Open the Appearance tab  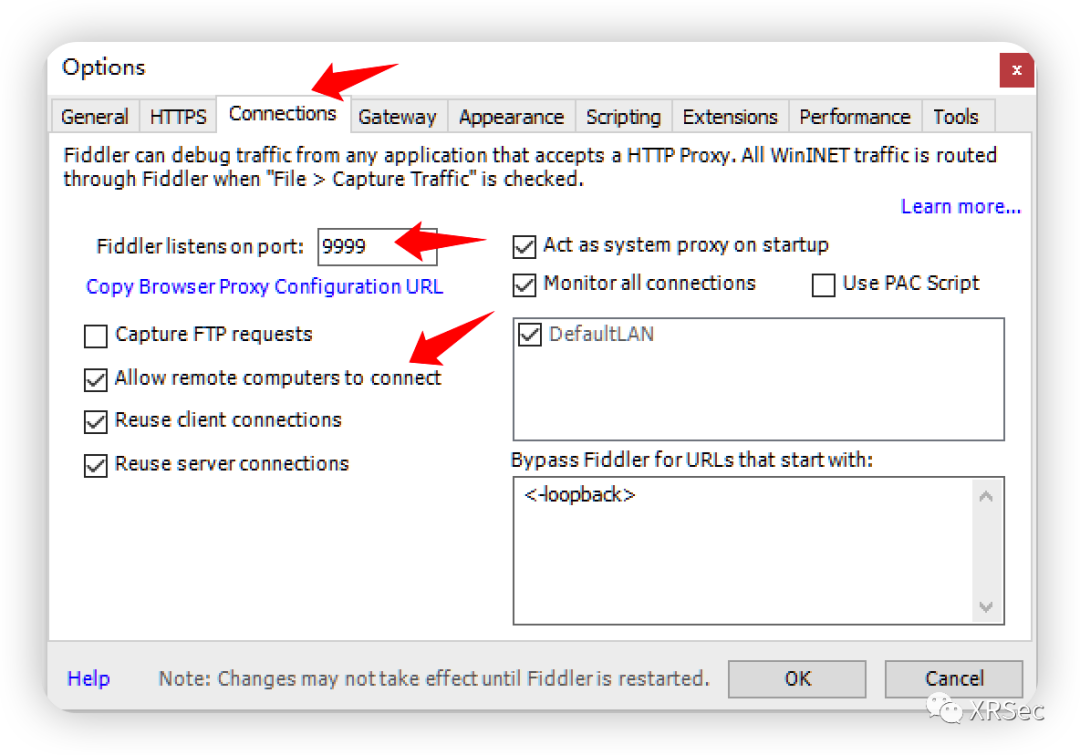511,117
